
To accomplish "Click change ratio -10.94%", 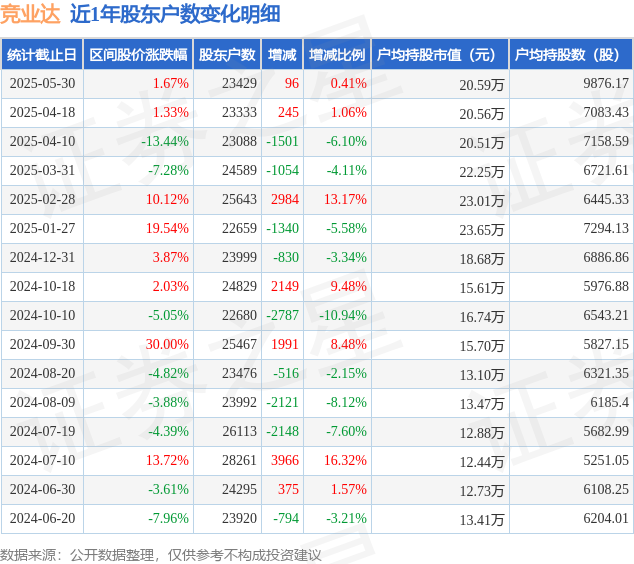I will pyautogui.click(x=343, y=315).
